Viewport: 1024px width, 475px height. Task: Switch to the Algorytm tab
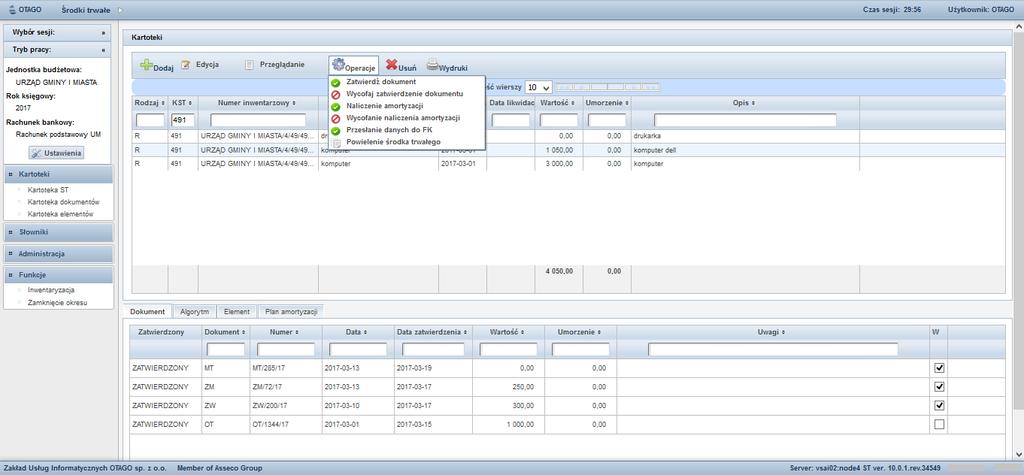point(195,312)
